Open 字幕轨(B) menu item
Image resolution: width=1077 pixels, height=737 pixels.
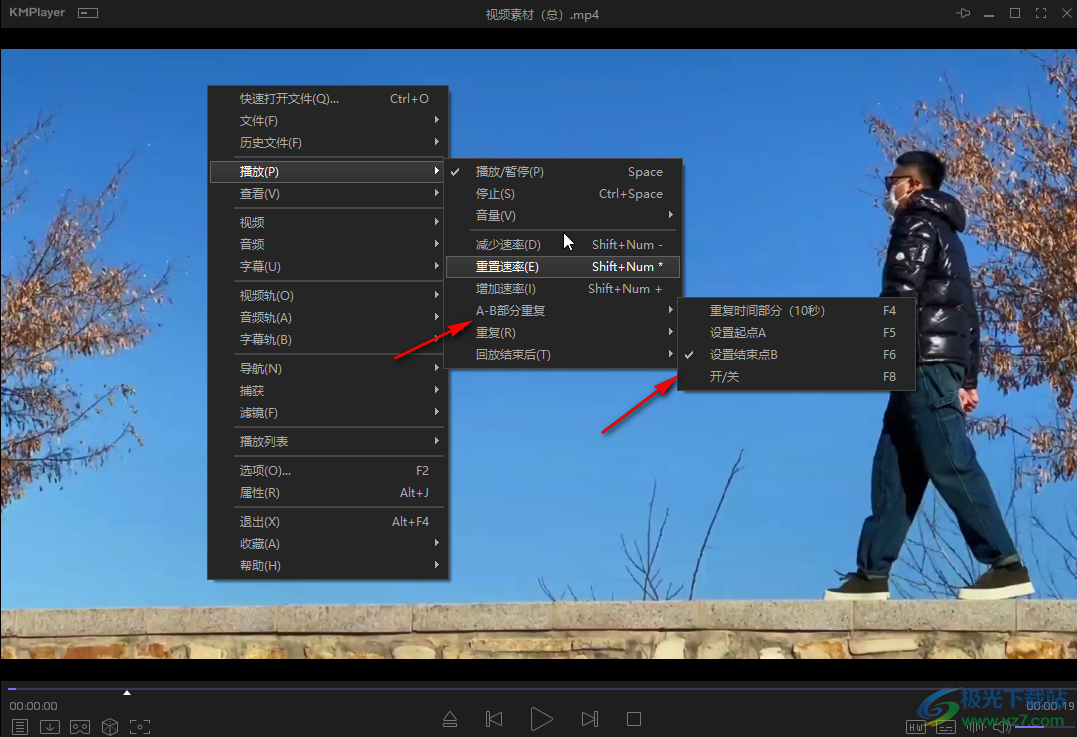[328, 339]
